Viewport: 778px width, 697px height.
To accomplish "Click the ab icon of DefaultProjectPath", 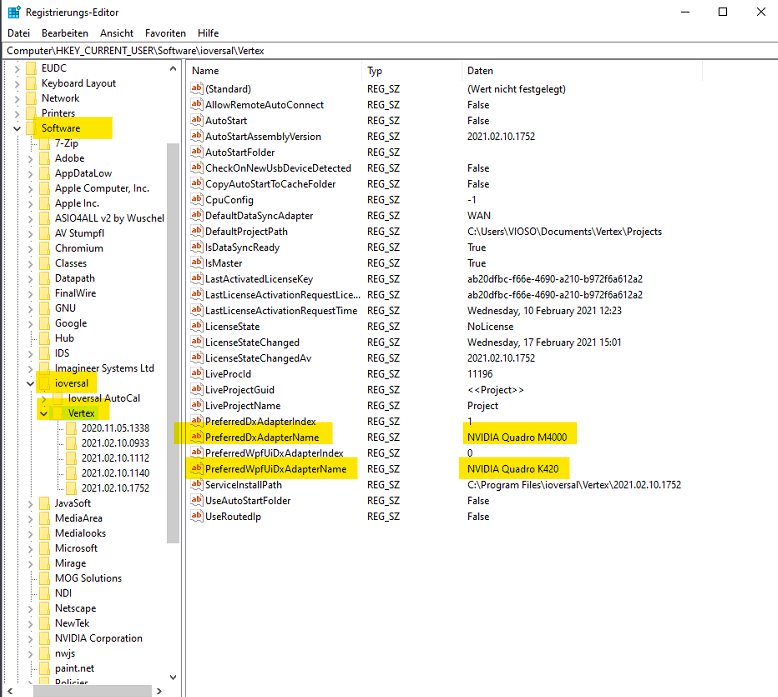I will (196, 231).
